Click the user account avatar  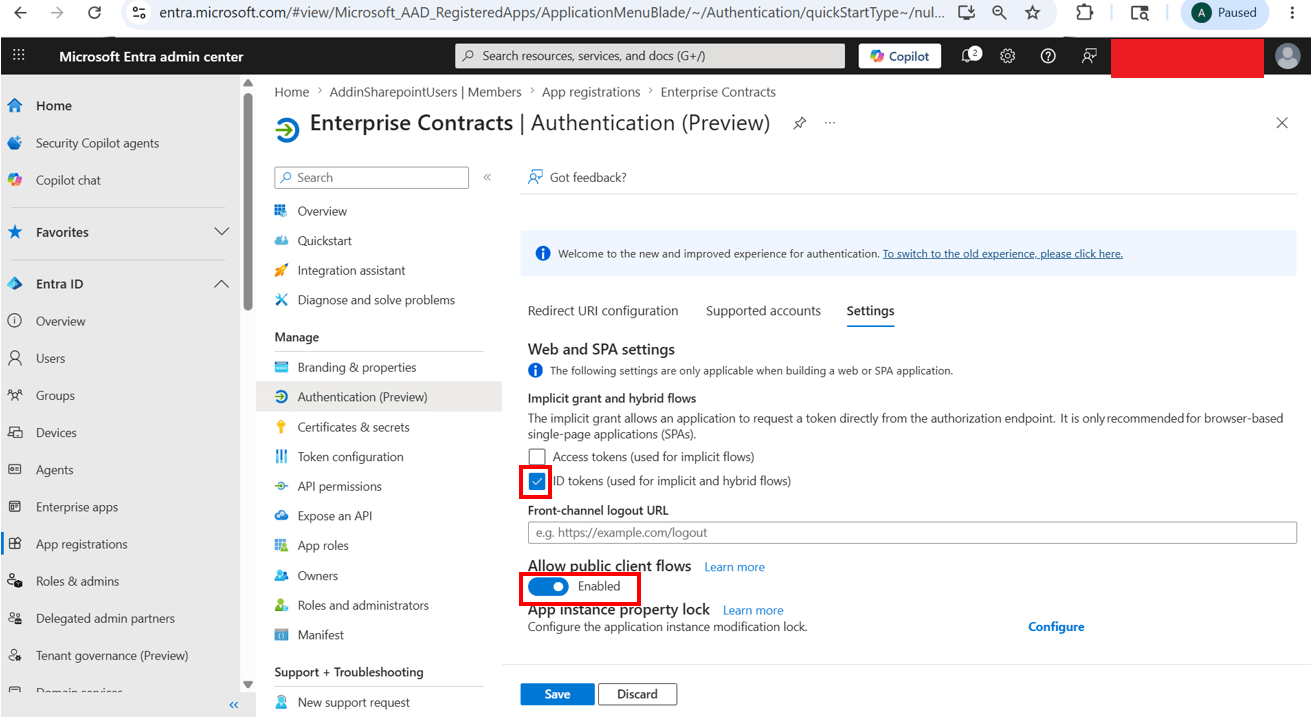pos(1288,56)
